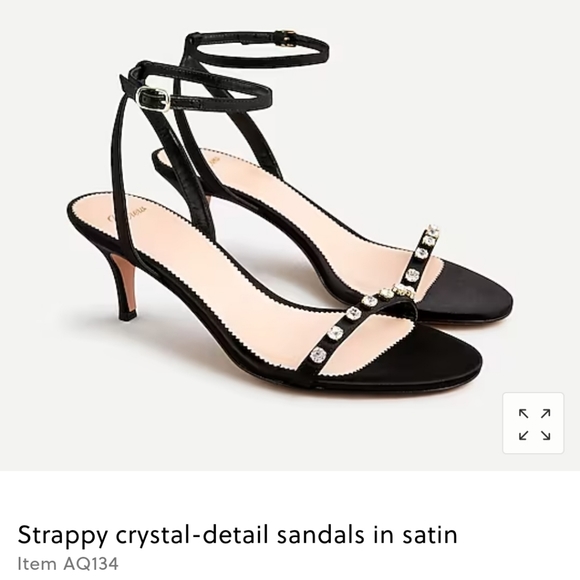Click the silver buckle on the front sandal
This screenshot has height=580, width=580.
(x=153, y=98)
